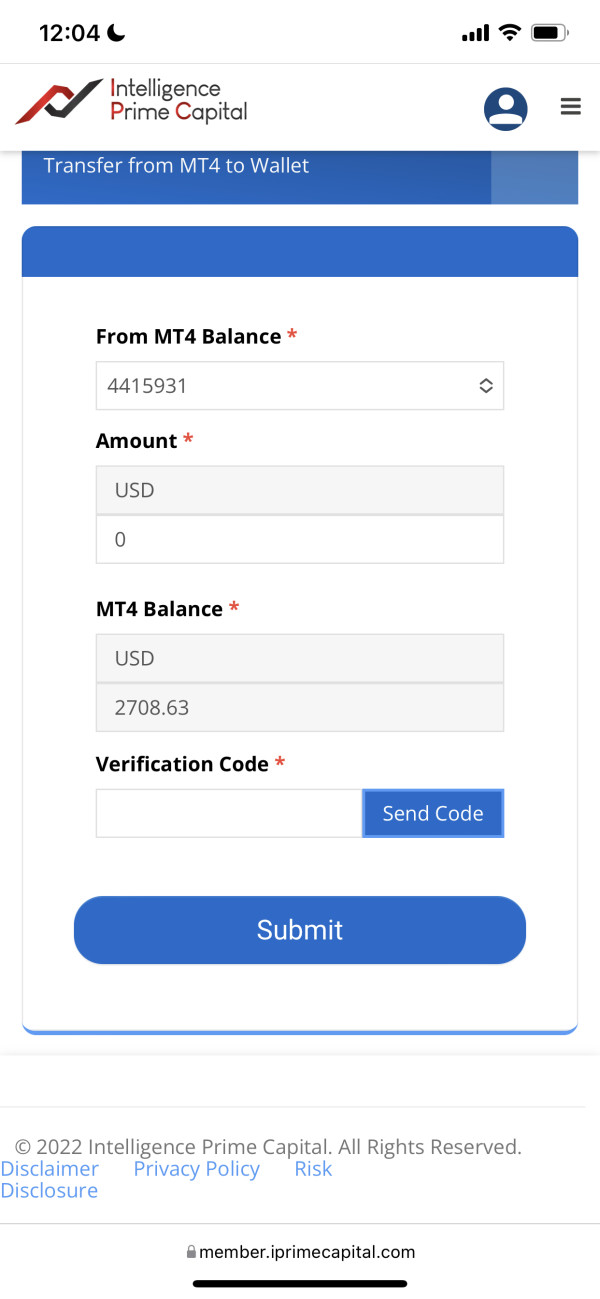Expand the From MT4 Balance dropdown

[300, 386]
